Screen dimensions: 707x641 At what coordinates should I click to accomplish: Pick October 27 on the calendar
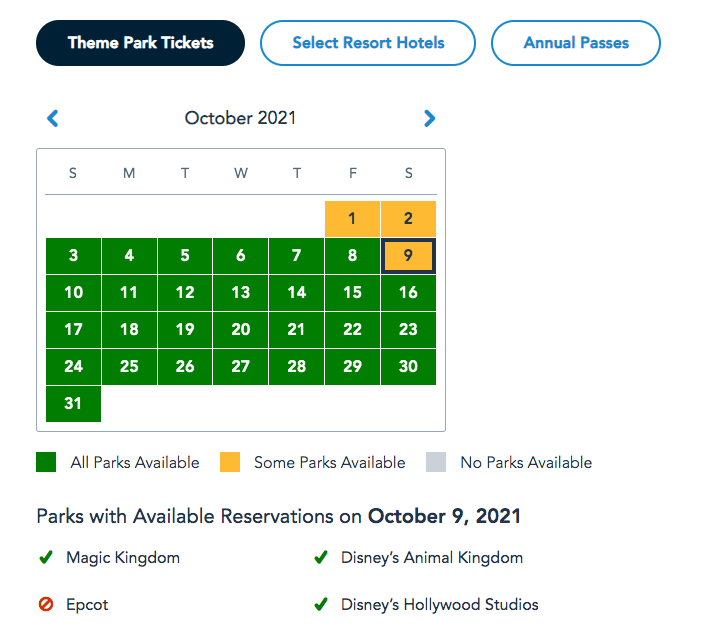click(x=241, y=367)
